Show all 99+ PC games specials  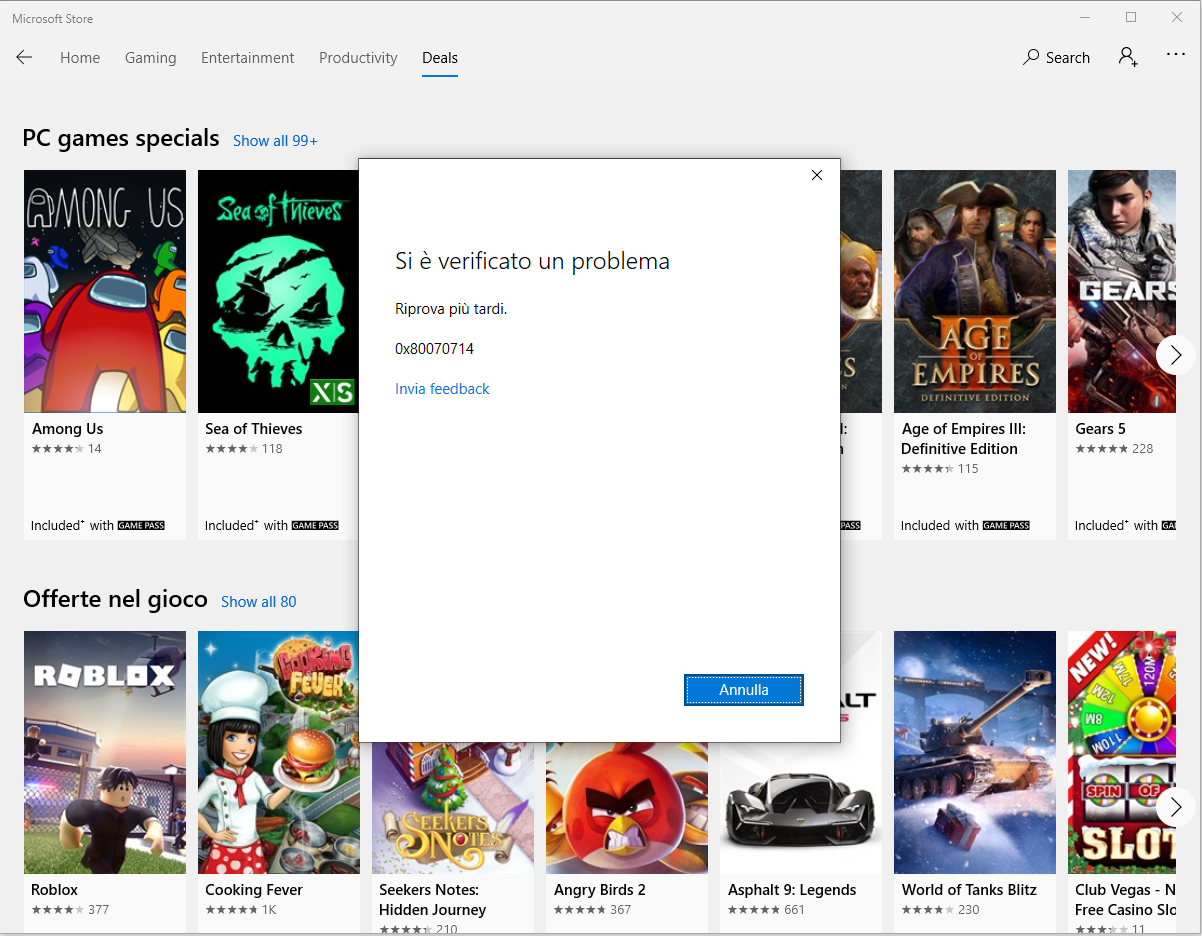275,141
